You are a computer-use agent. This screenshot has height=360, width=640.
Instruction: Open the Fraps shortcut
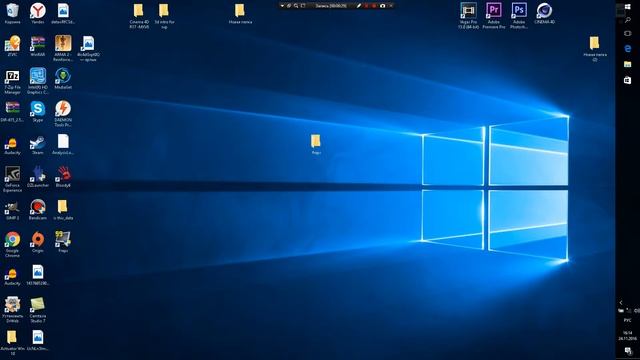(x=63, y=242)
